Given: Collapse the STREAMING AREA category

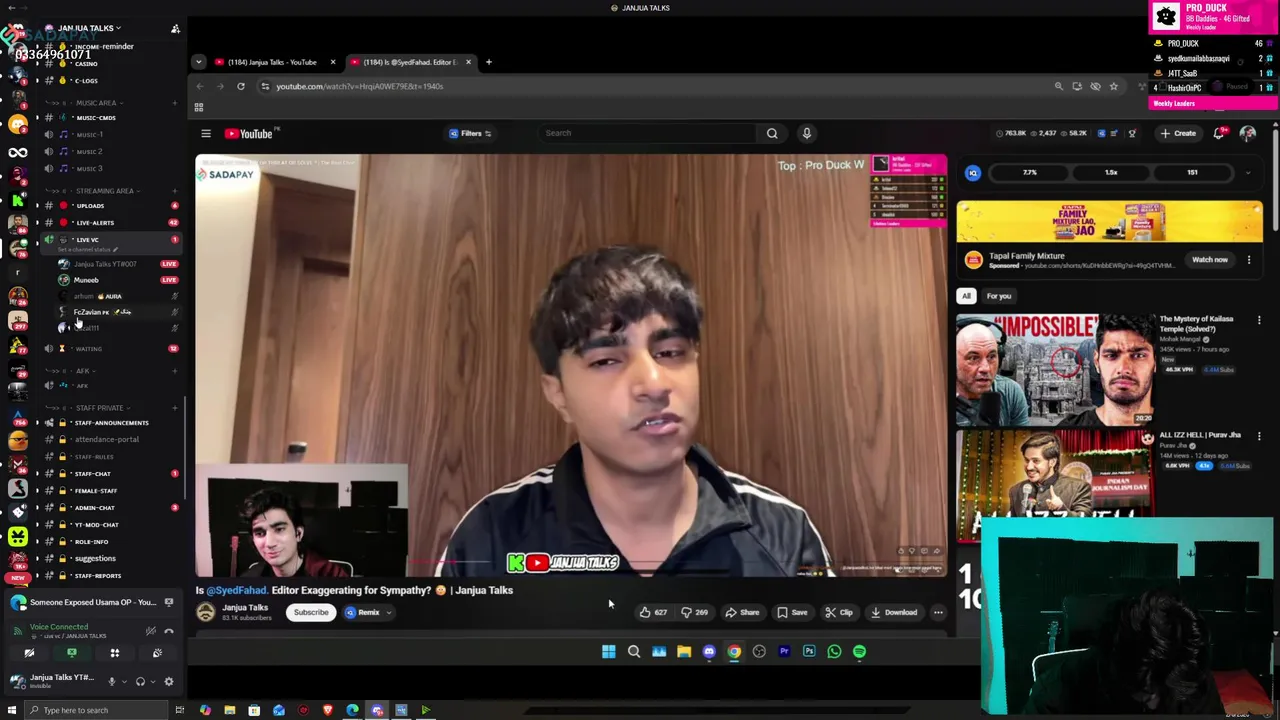Looking at the screenshot, I should (104, 190).
